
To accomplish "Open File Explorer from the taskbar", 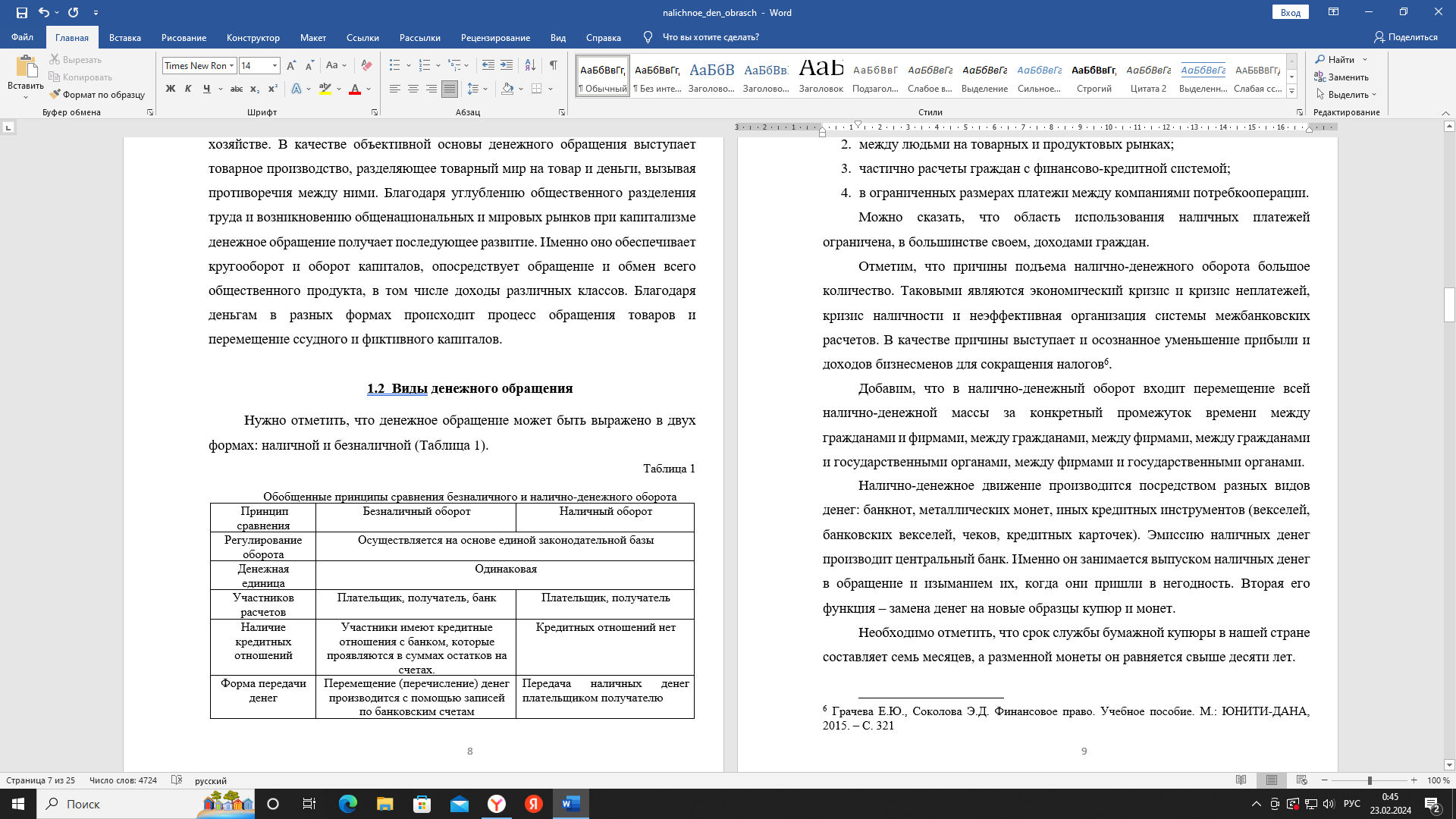I will point(385,804).
